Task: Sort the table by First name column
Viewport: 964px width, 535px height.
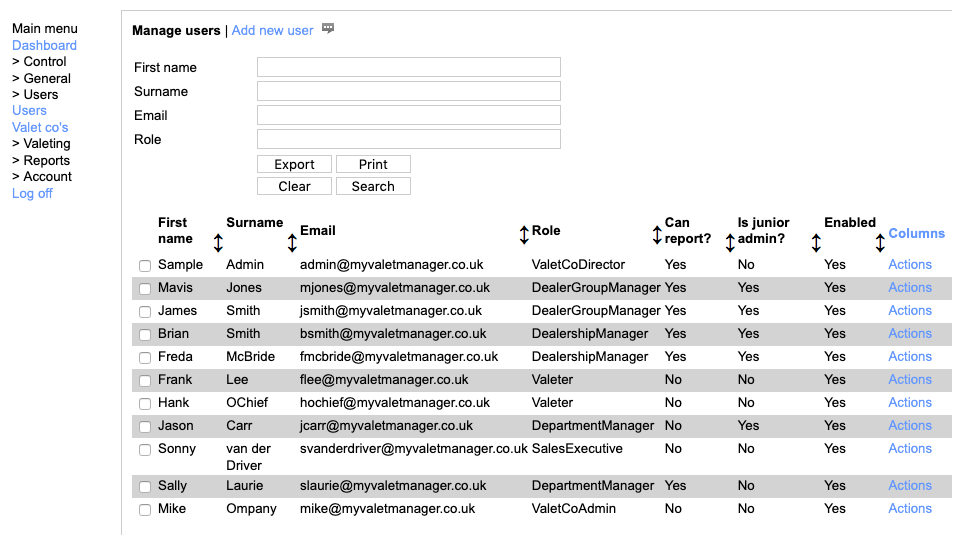Action: click(x=218, y=242)
